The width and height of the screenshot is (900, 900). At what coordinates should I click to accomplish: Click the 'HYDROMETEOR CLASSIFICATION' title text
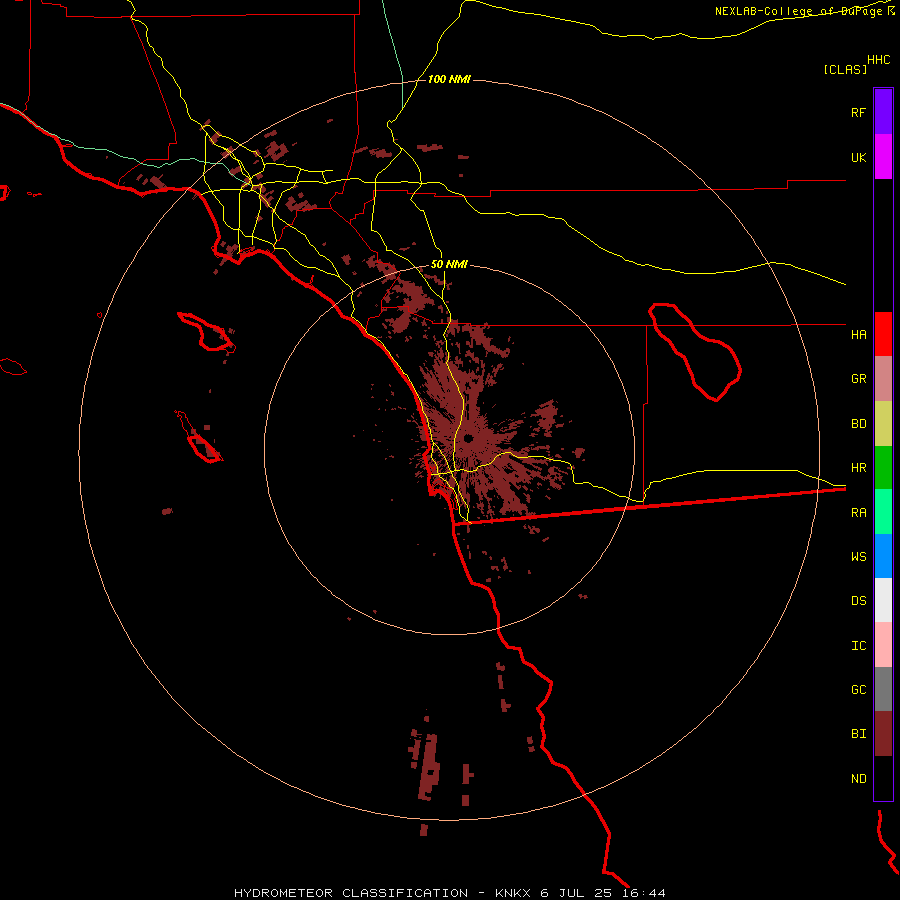pyautogui.click(x=351, y=893)
